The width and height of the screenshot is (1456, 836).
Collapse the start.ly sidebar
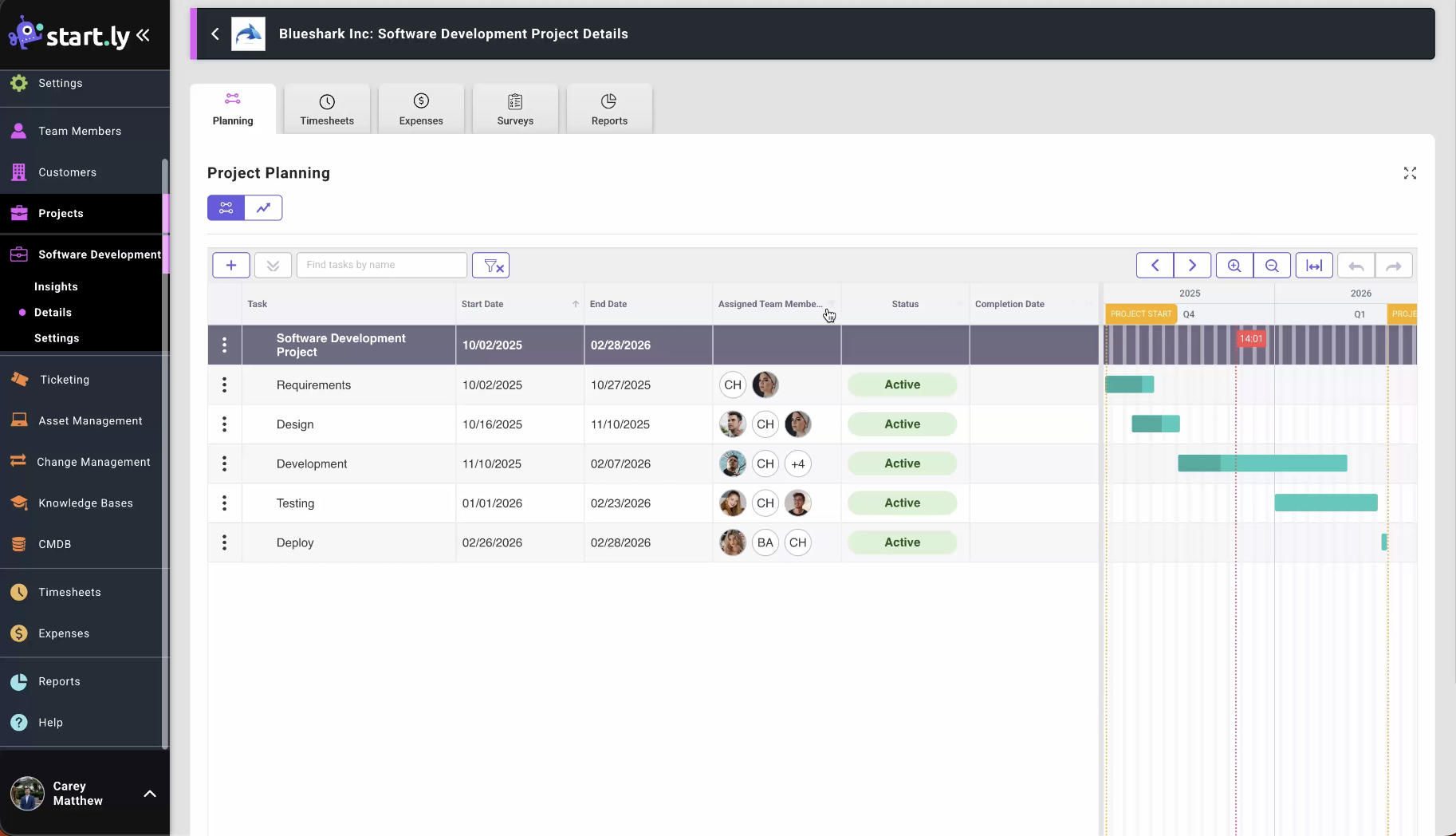coord(144,35)
